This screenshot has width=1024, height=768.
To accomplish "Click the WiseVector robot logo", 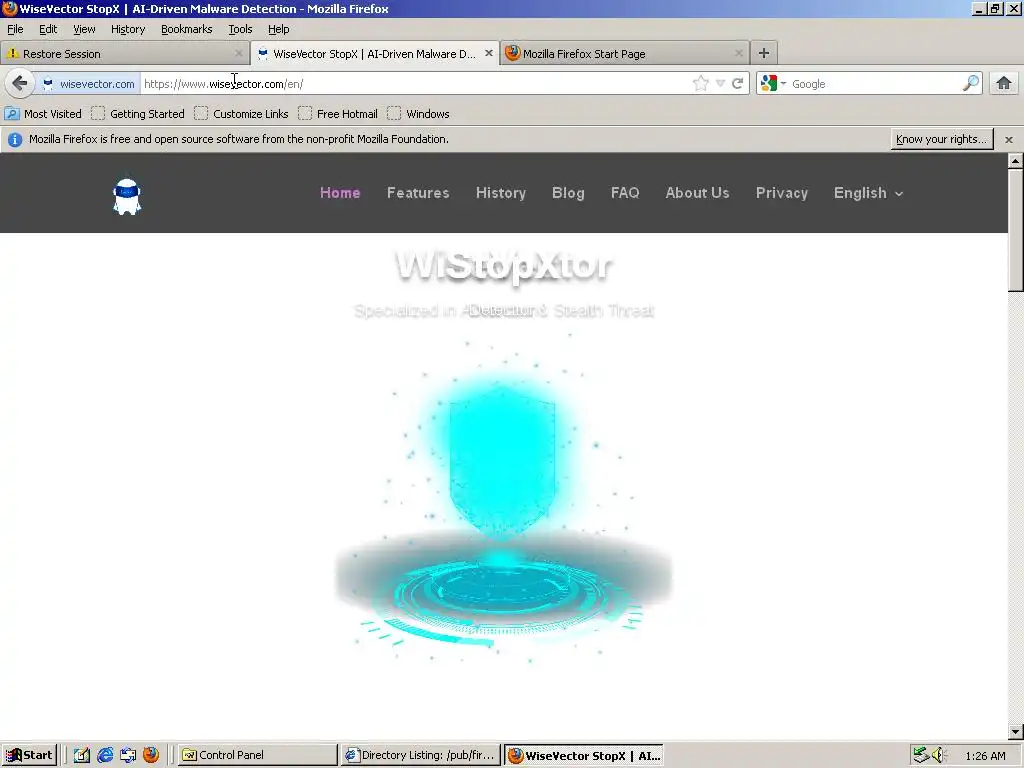I will point(127,196).
